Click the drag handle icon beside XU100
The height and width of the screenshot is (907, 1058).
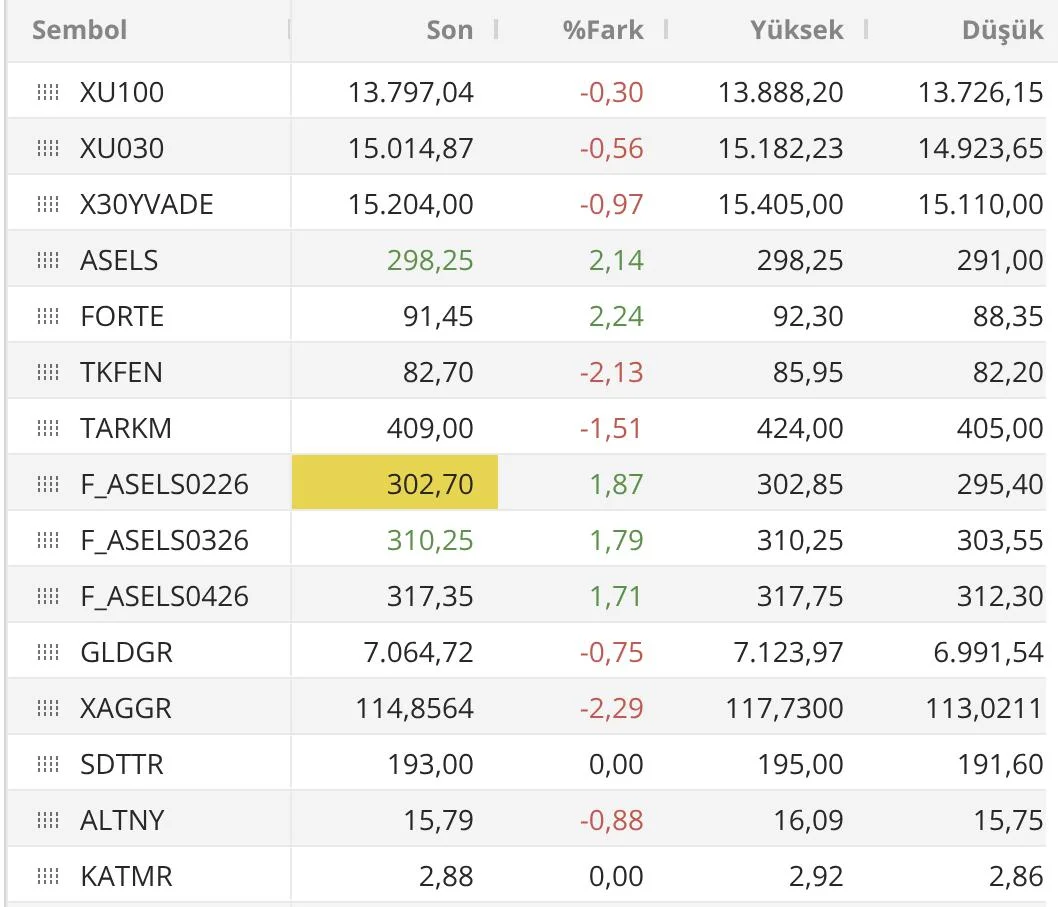click(47, 93)
